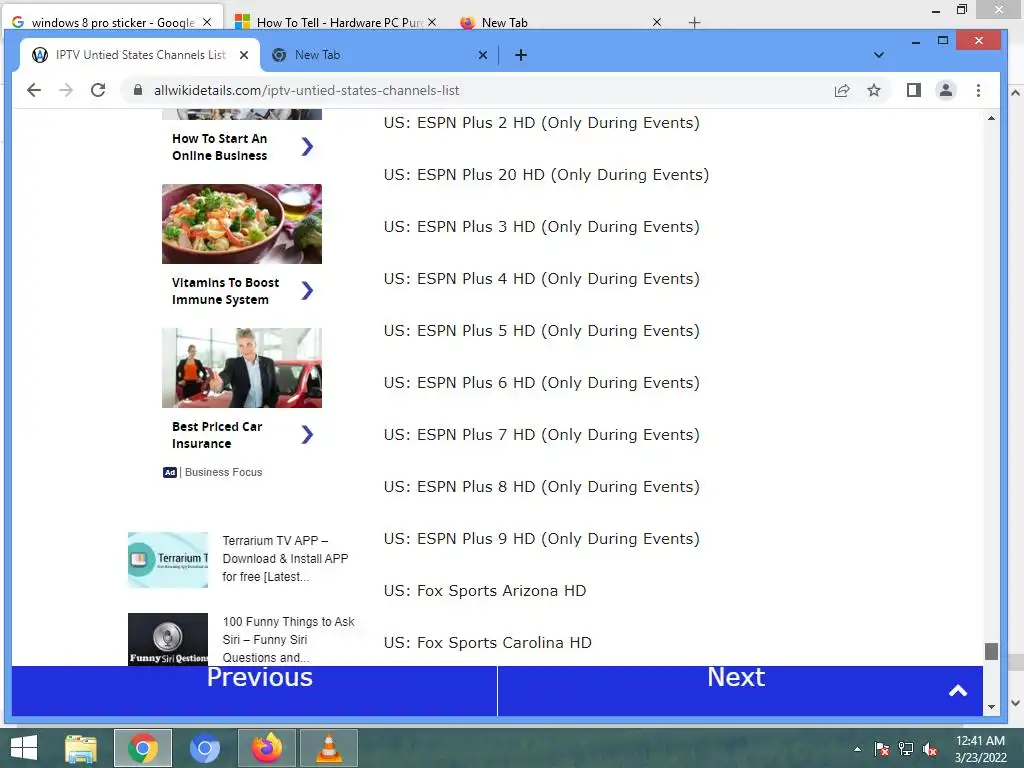1024x768 pixels.
Task: Open Vitamins To Boost Immune System ad
Action: click(225, 291)
